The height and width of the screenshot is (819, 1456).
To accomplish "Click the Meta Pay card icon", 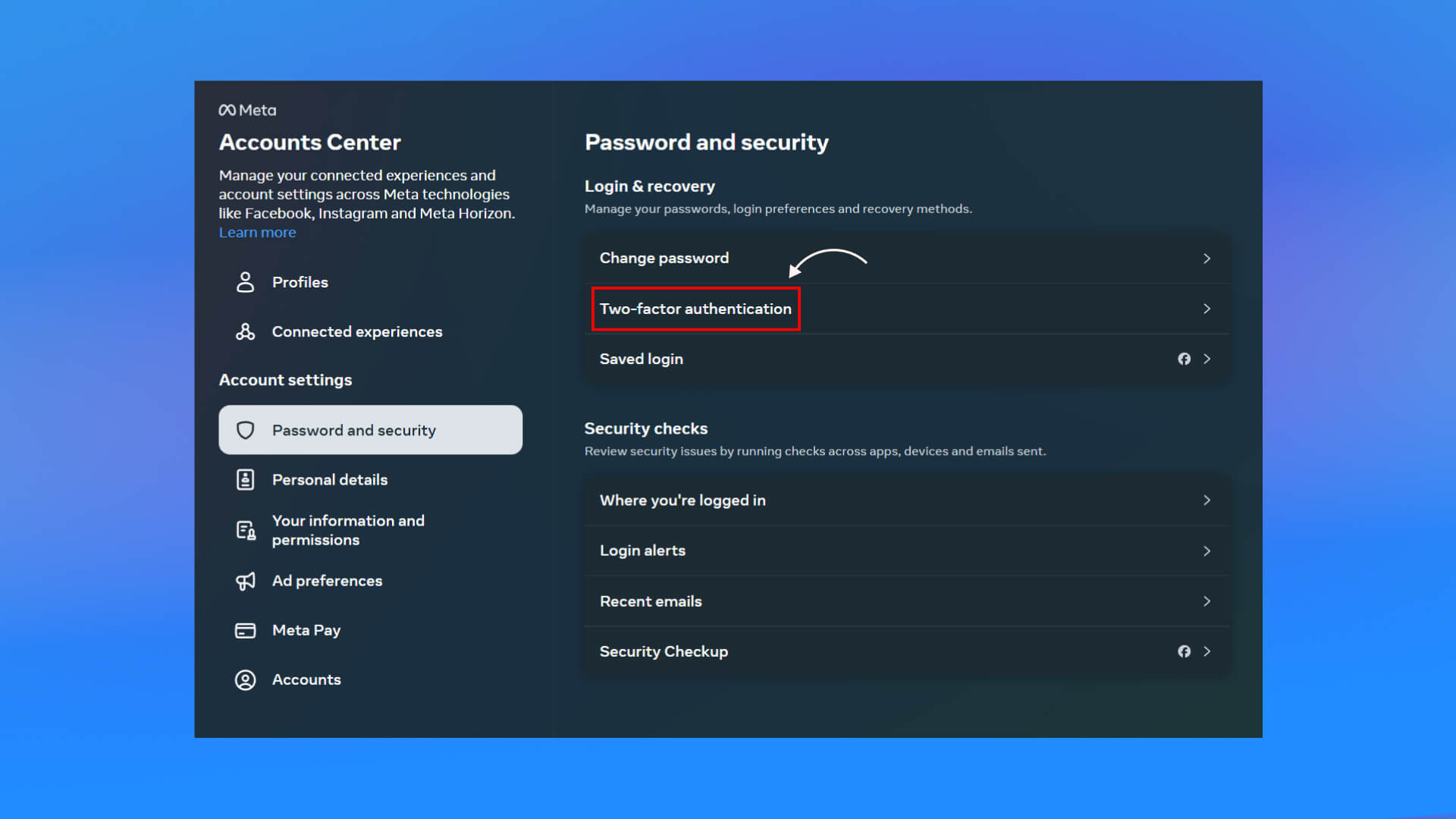I will [x=245, y=630].
